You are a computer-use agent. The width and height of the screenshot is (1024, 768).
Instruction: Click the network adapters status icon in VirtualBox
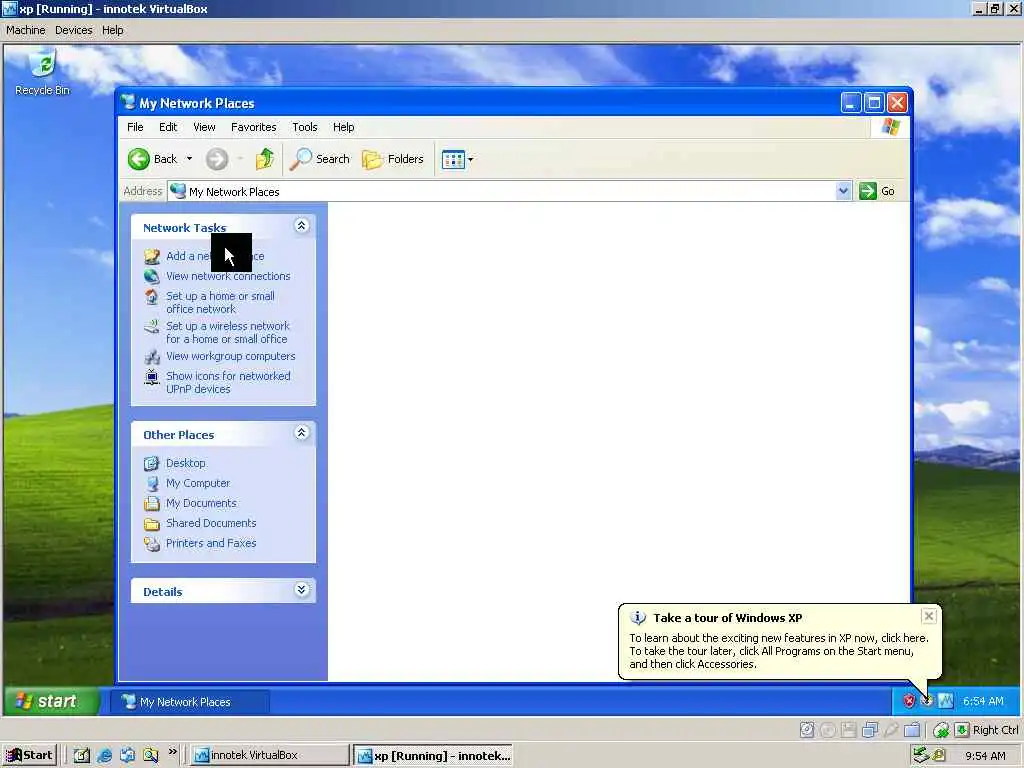pyautogui.click(x=870, y=729)
